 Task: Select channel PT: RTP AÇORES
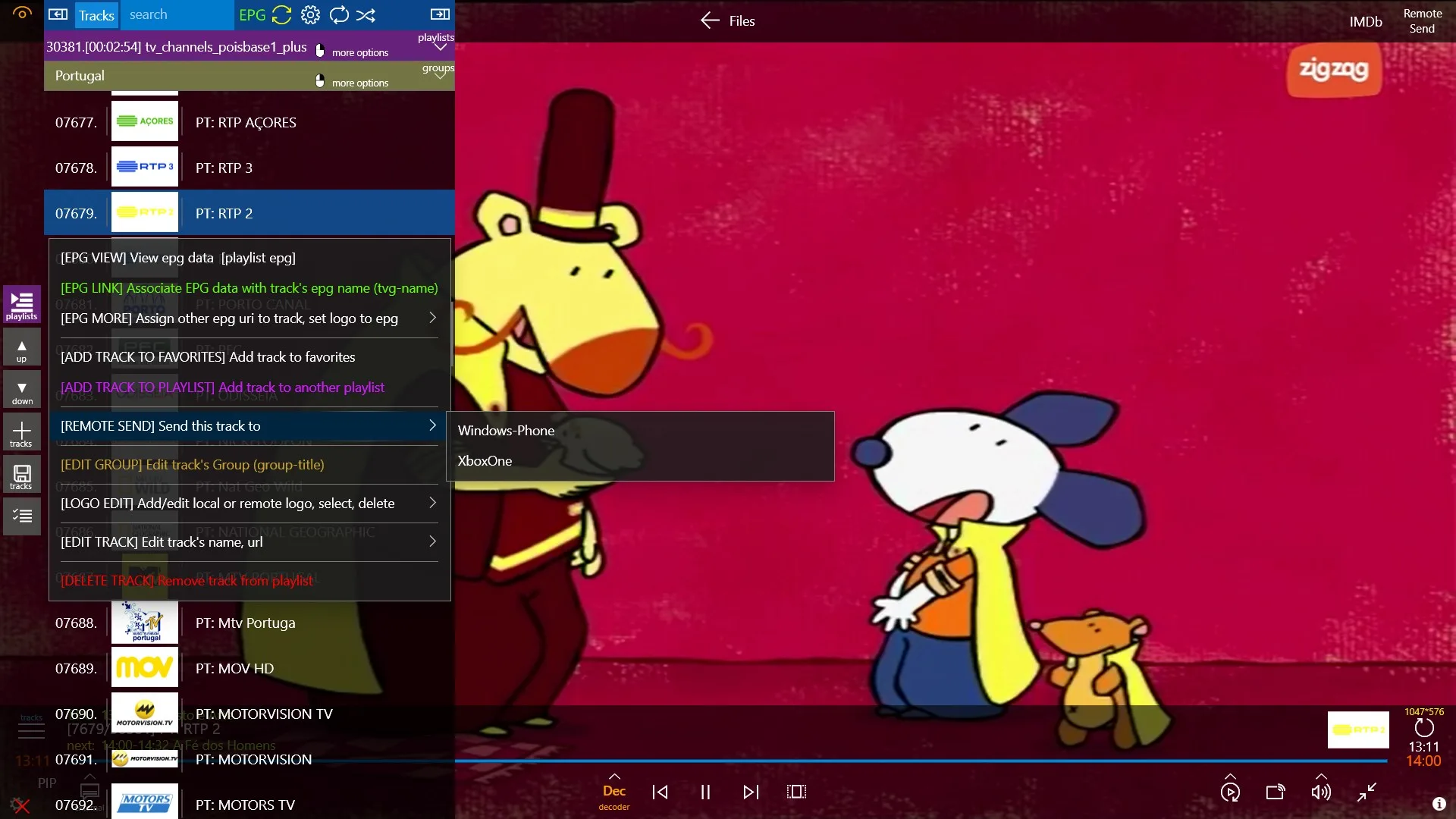click(249, 122)
